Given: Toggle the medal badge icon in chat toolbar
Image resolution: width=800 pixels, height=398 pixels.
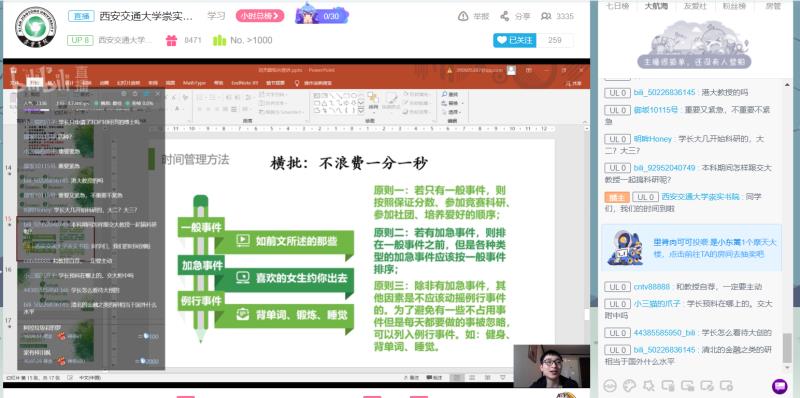Looking at the screenshot, I should click(649, 386).
